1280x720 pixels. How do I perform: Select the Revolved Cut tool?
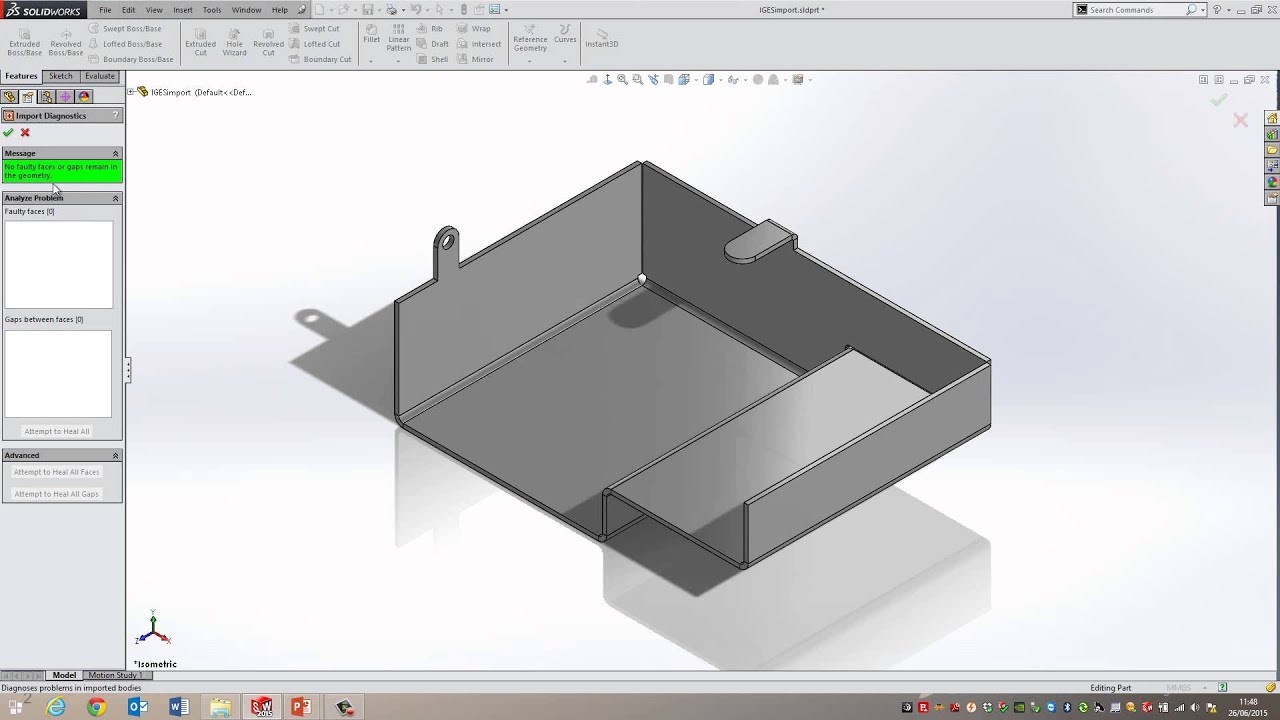tap(268, 42)
